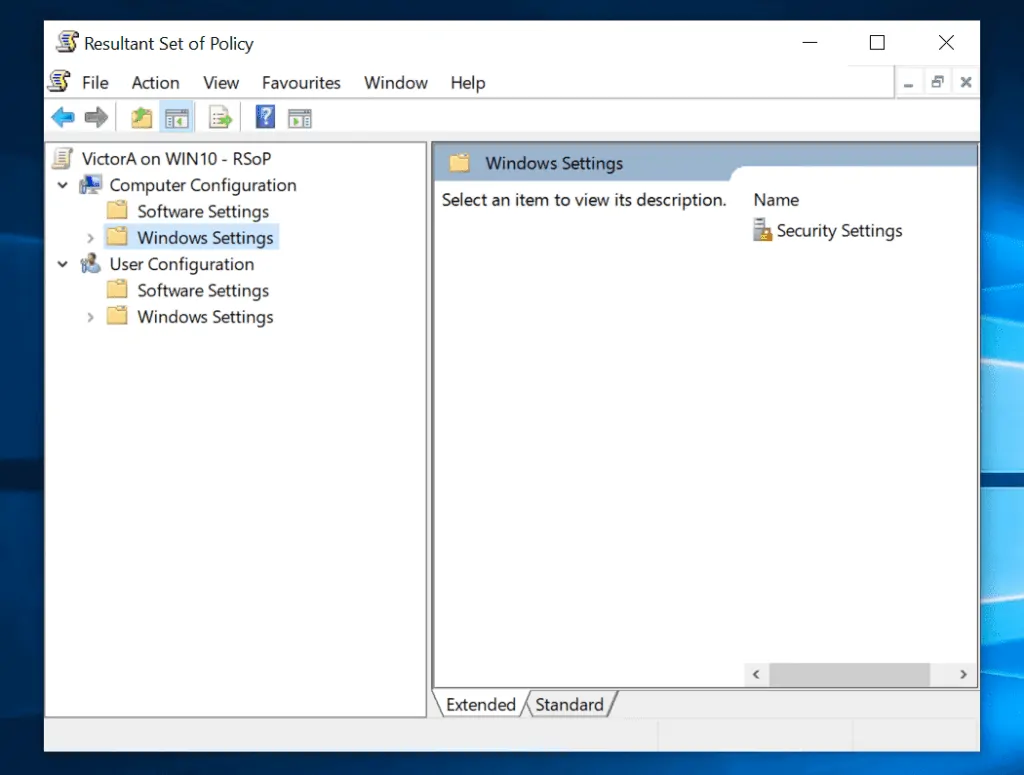Select highlighted Windows Settings tree item
The width and height of the screenshot is (1024, 775).
click(x=205, y=238)
